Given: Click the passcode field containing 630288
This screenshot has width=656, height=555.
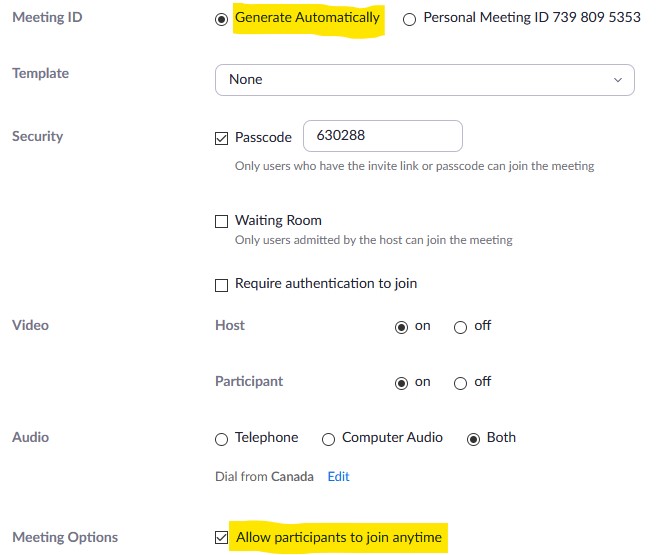Looking at the screenshot, I should (x=383, y=136).
